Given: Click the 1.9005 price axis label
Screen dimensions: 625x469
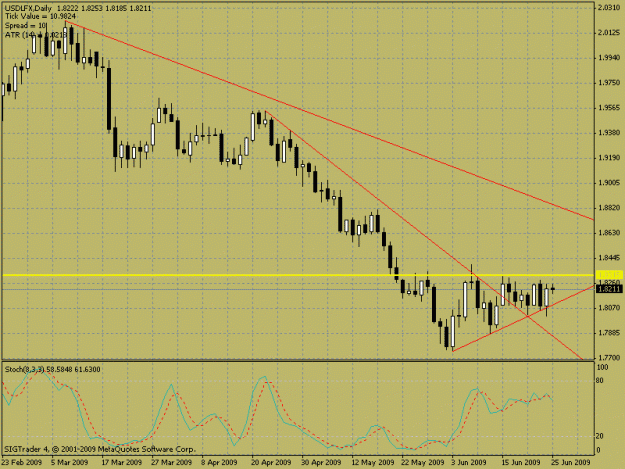Looking at the screenshot, I should 609,183.
